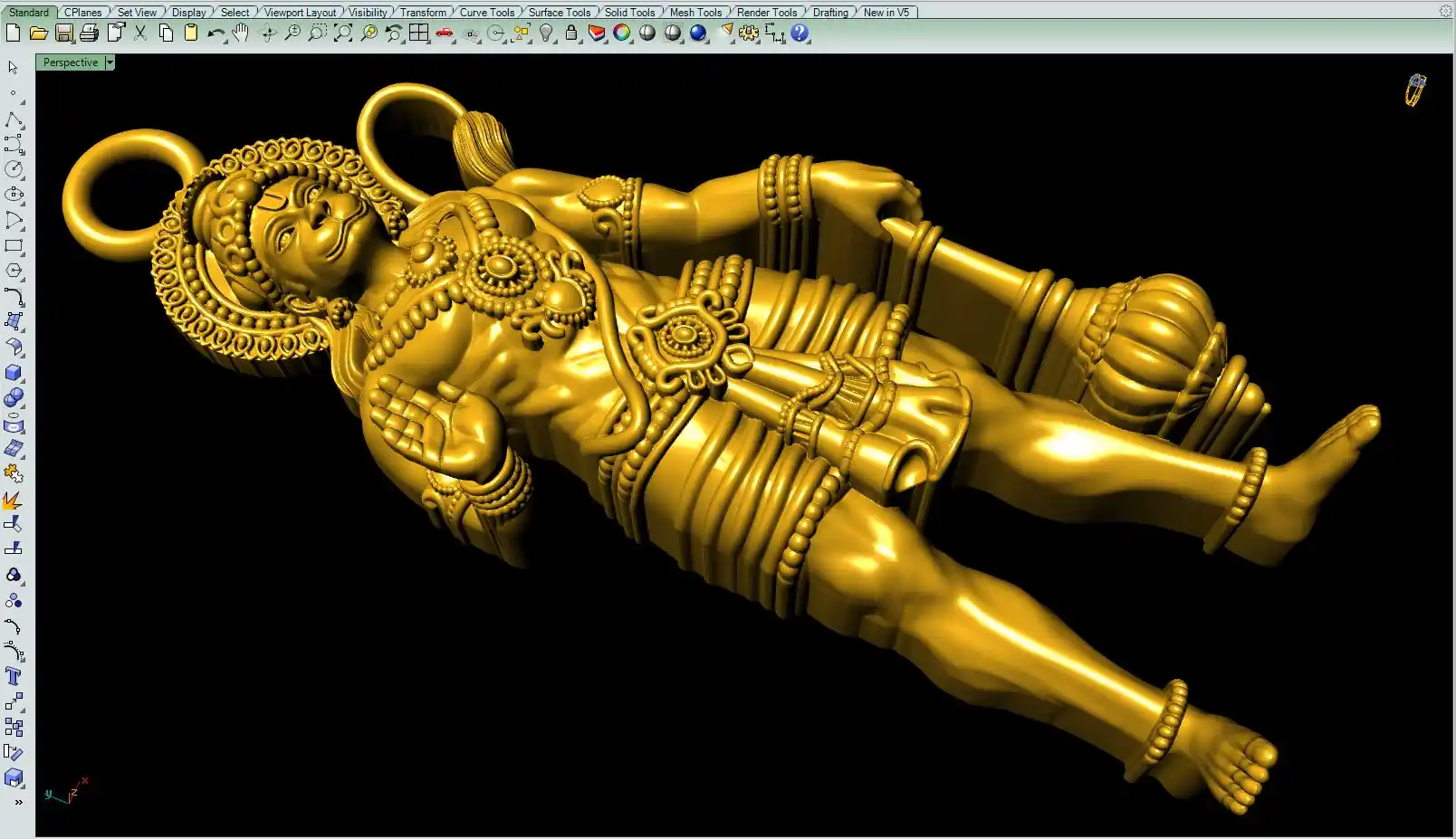Open the Perspective viewport dropdown arrow
The width and height of the screenshot is (1456, 839).
pos(110,62)
